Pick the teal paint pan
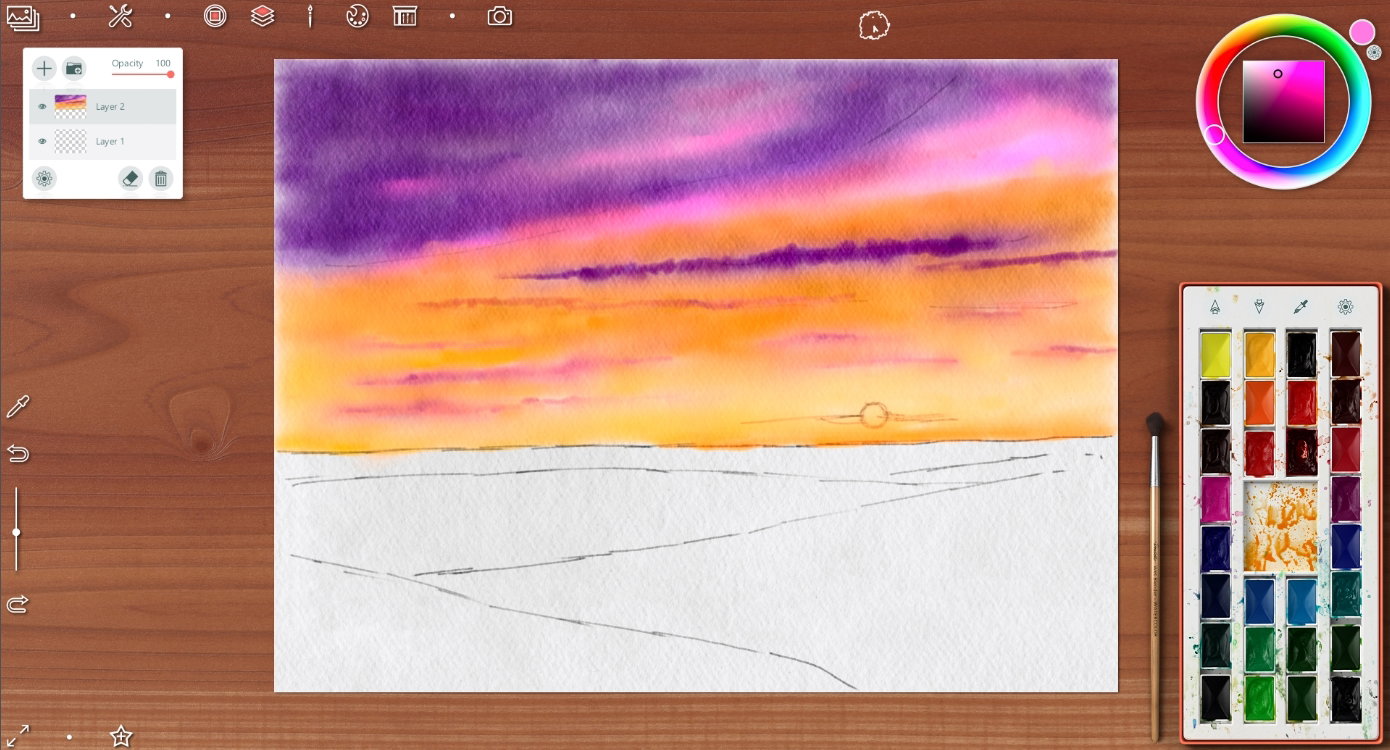Viewport: 1390px width, 750px height. tap(1346, 596)
